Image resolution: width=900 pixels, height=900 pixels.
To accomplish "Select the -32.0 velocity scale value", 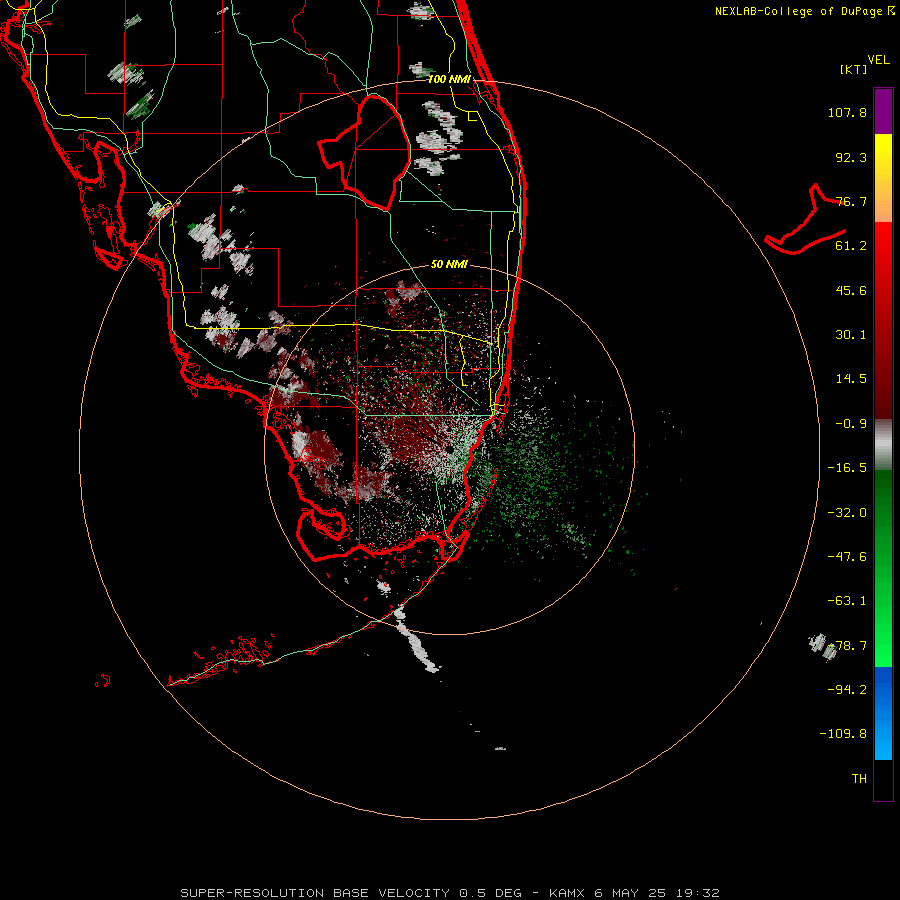I will 847,513.
